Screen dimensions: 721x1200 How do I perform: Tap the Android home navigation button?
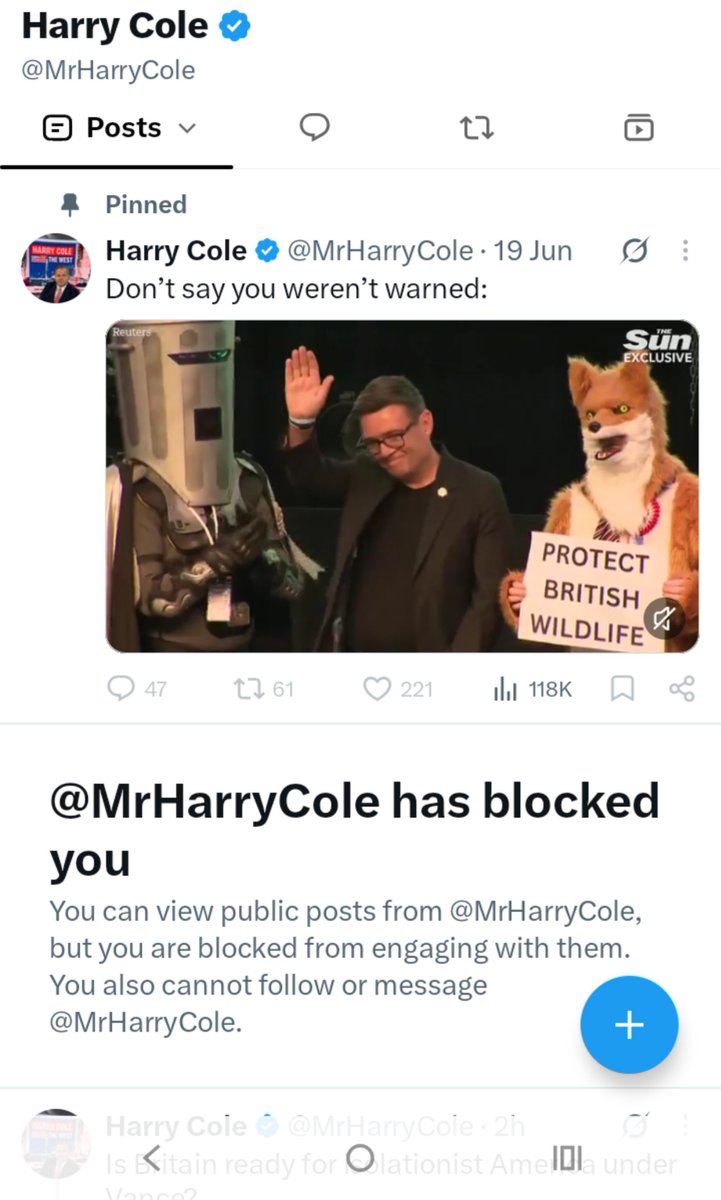pyautogui.click(x=360, y=1158)
